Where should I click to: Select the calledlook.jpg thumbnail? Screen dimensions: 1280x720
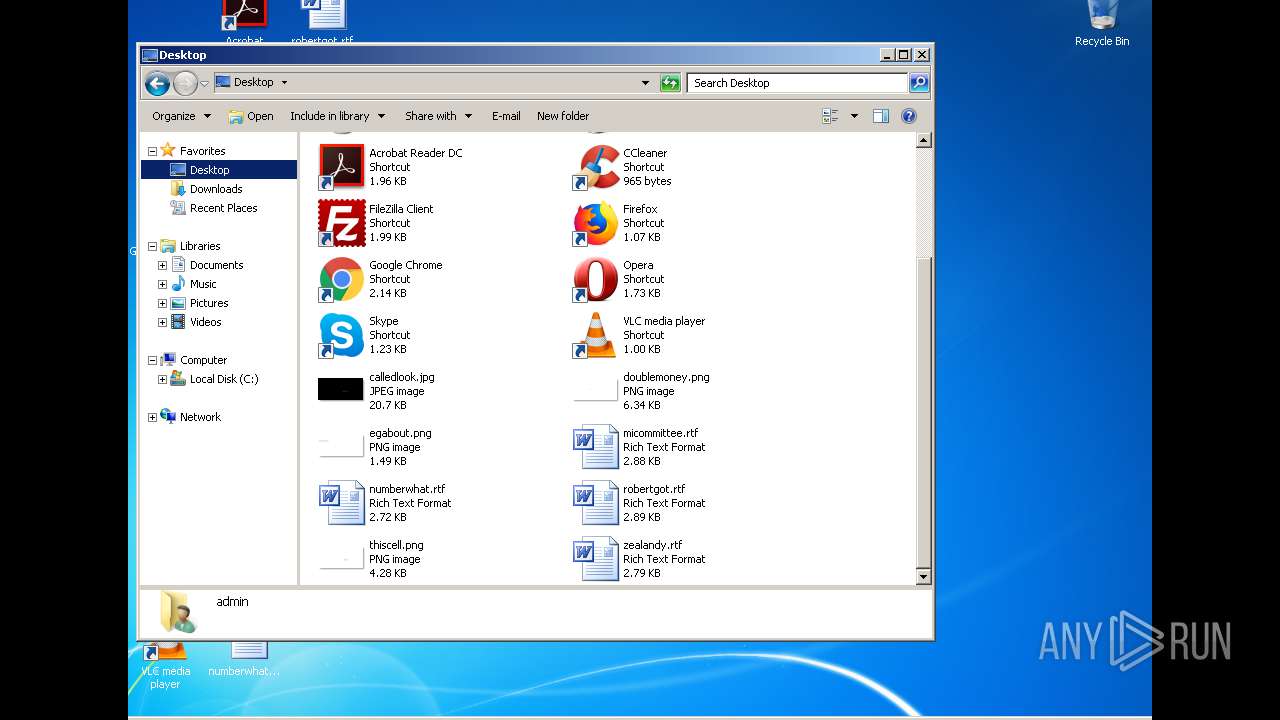coord(340,390)
